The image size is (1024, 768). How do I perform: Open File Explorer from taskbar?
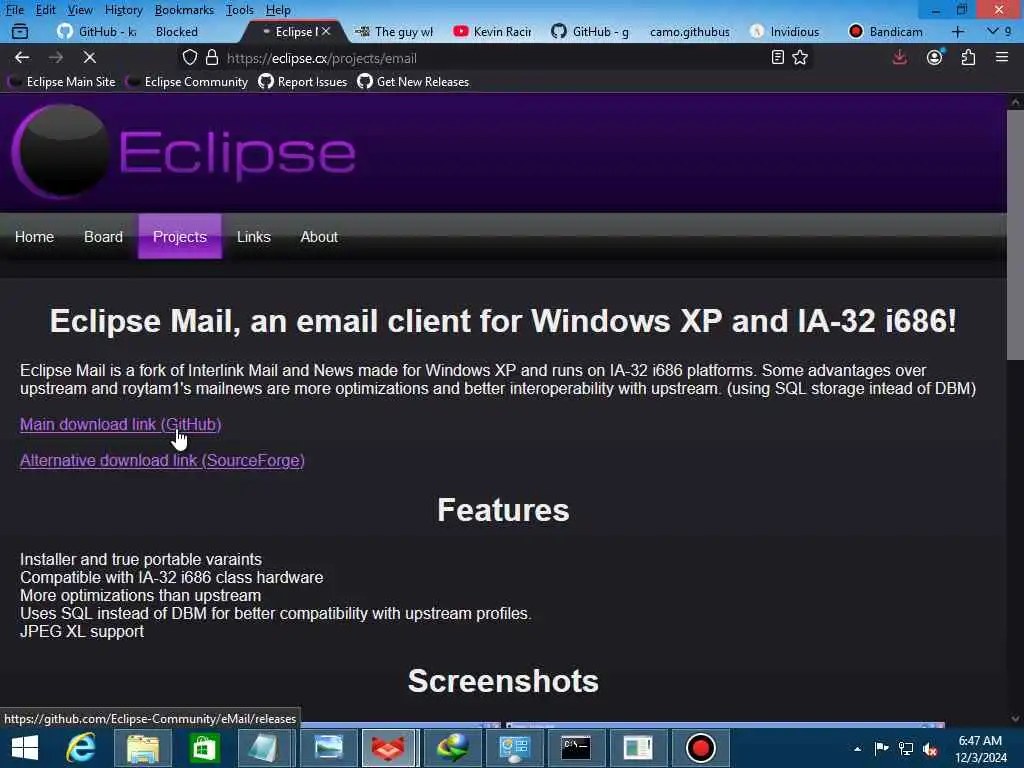coord(143,748)
